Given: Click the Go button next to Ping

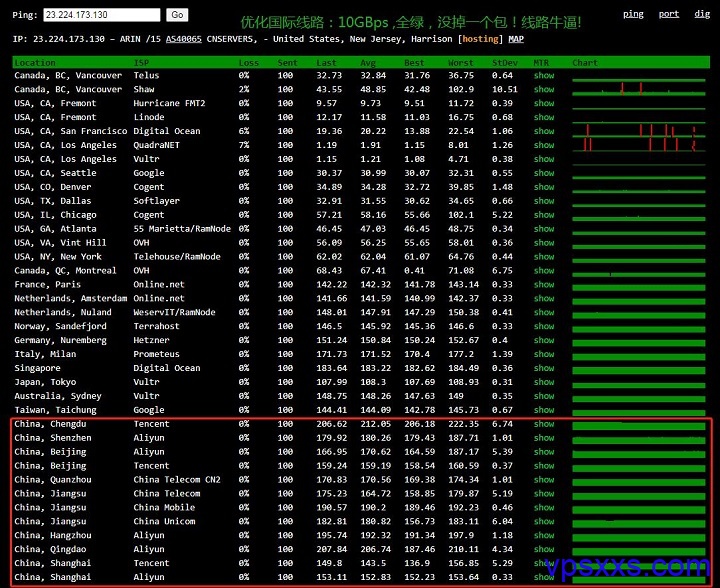Looking at the screenshot, I should [x=177, y=15].
